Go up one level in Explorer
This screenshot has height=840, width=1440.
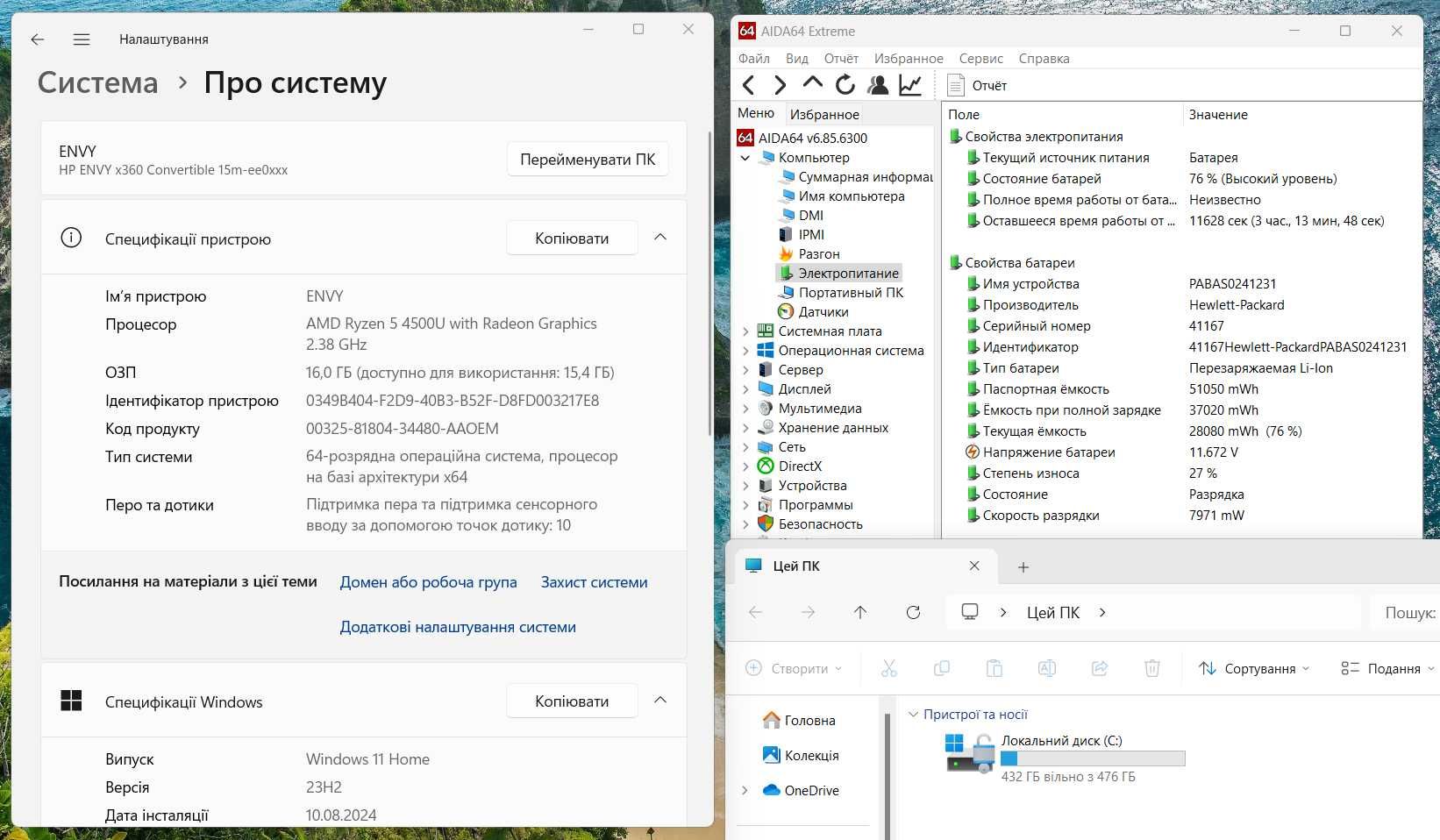(860, 612)
